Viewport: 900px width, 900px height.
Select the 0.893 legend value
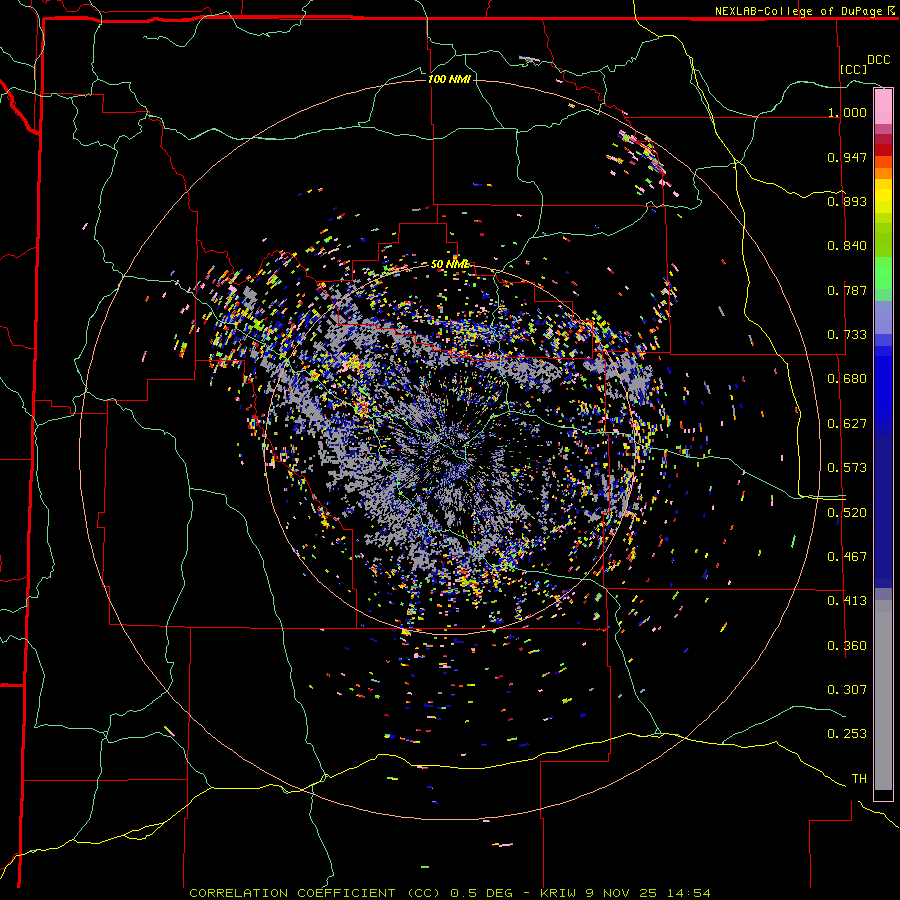pyautogui.click(x=847, y=201)
